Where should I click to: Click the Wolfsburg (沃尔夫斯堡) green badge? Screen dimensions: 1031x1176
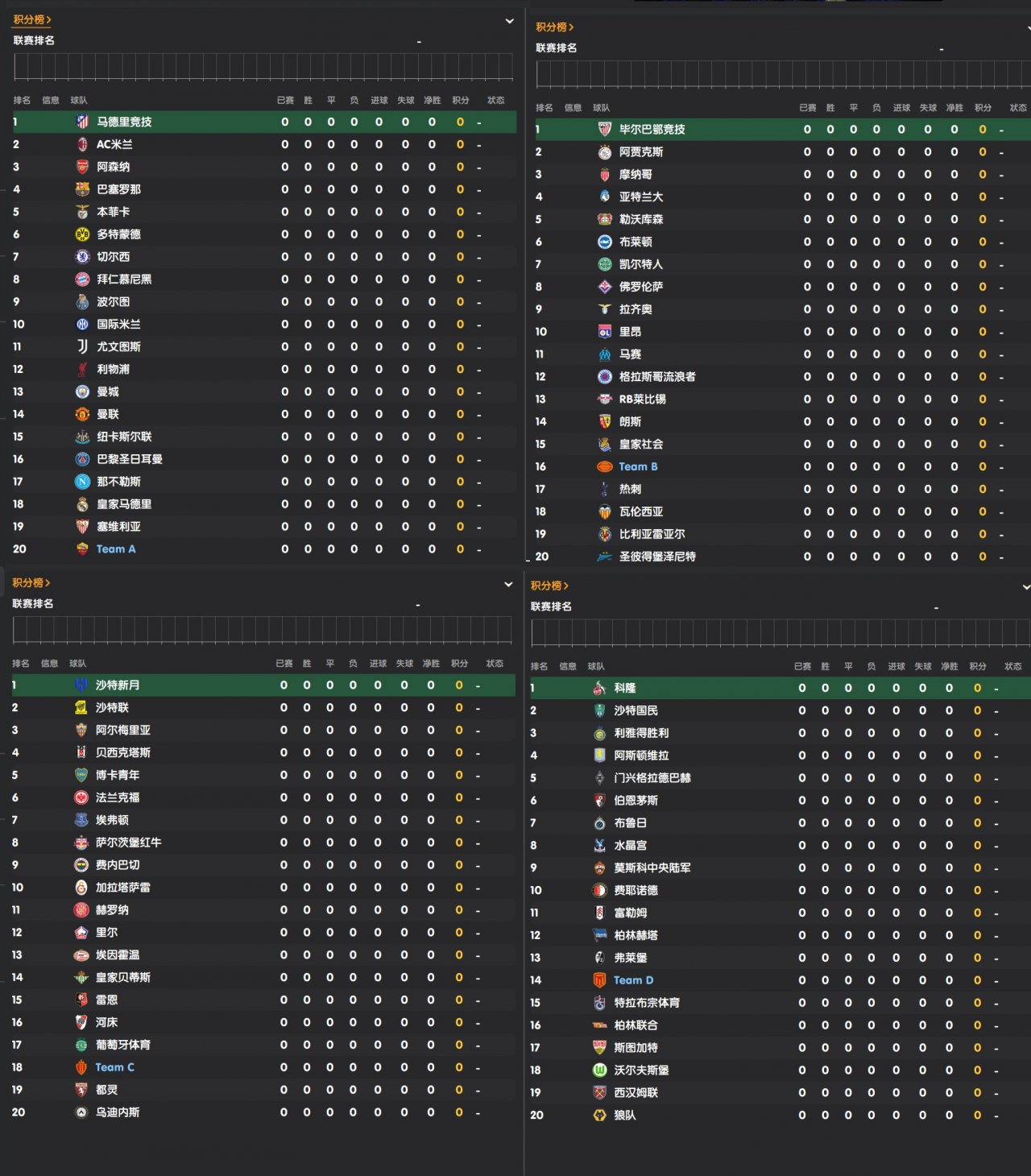599,1070
